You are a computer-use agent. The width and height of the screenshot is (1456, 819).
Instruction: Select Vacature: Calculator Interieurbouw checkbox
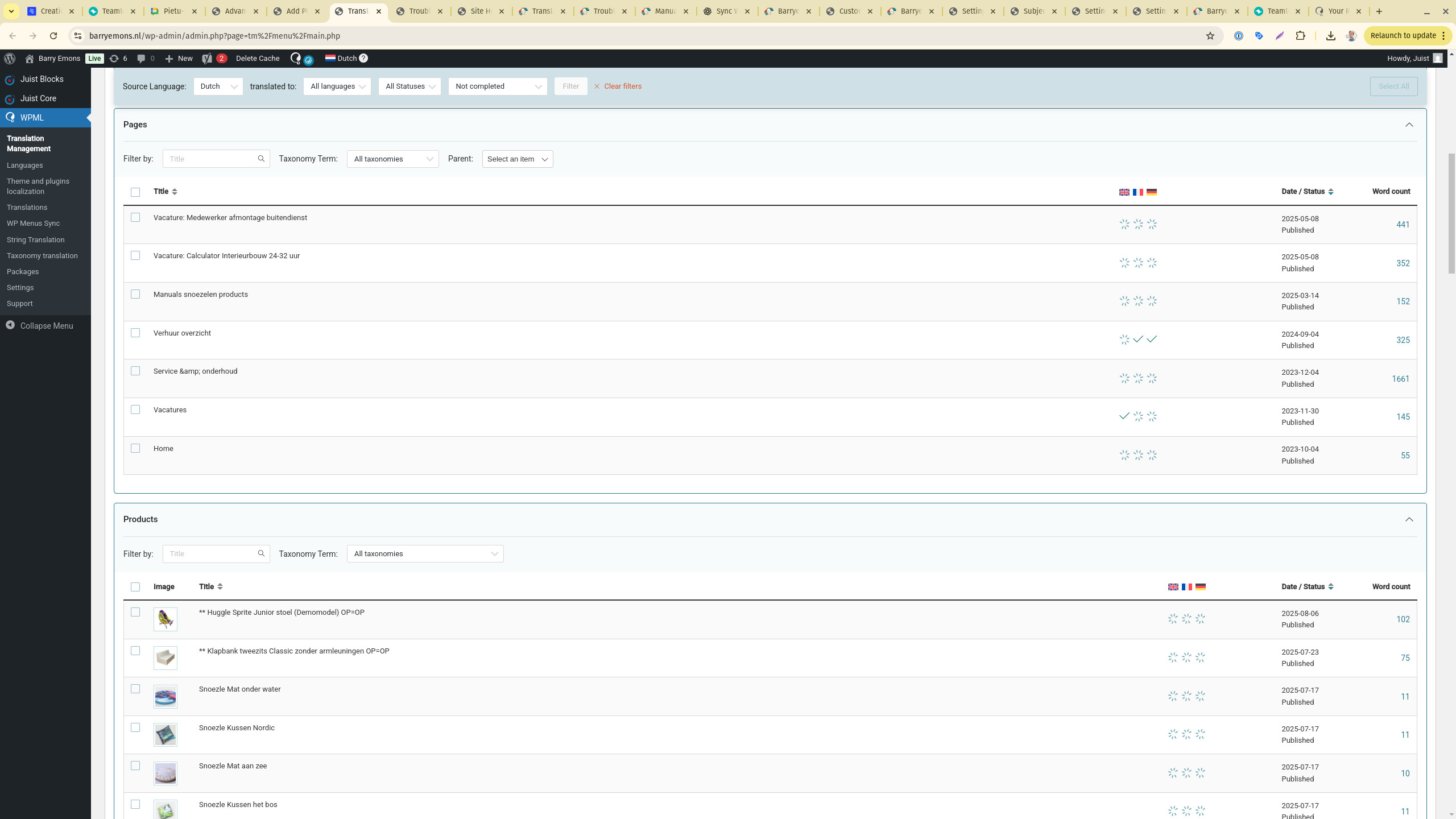[x=135, y=256]
